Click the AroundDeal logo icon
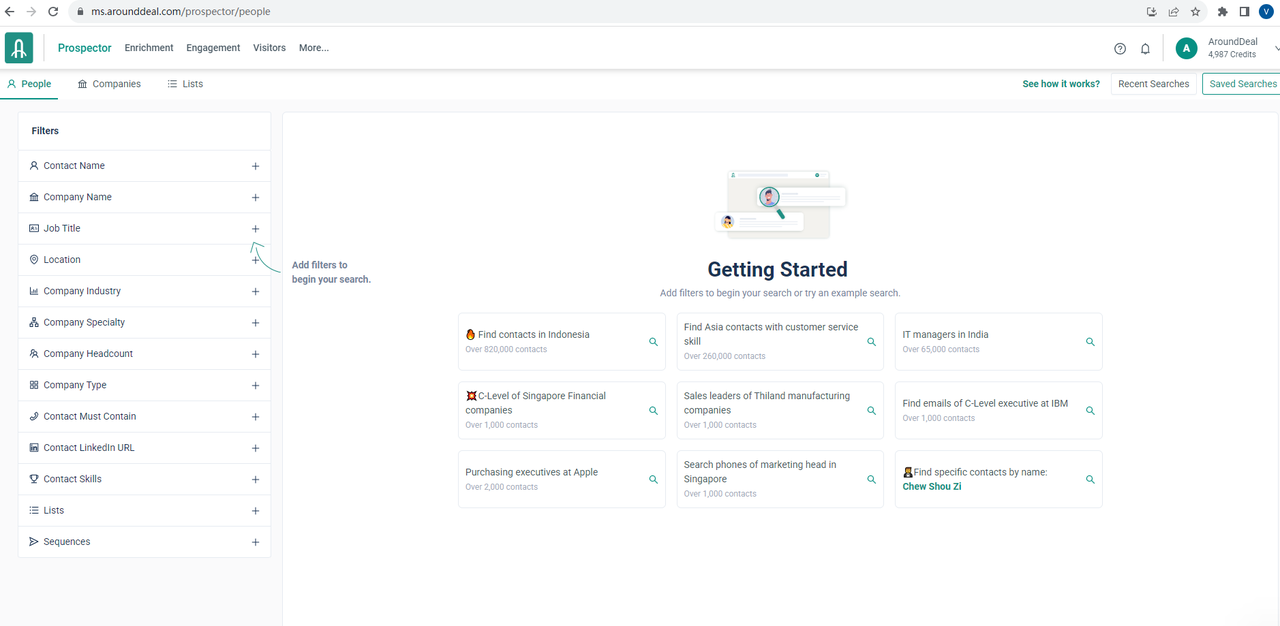The width and height of the screenshot is (1280, 626). 18,48
